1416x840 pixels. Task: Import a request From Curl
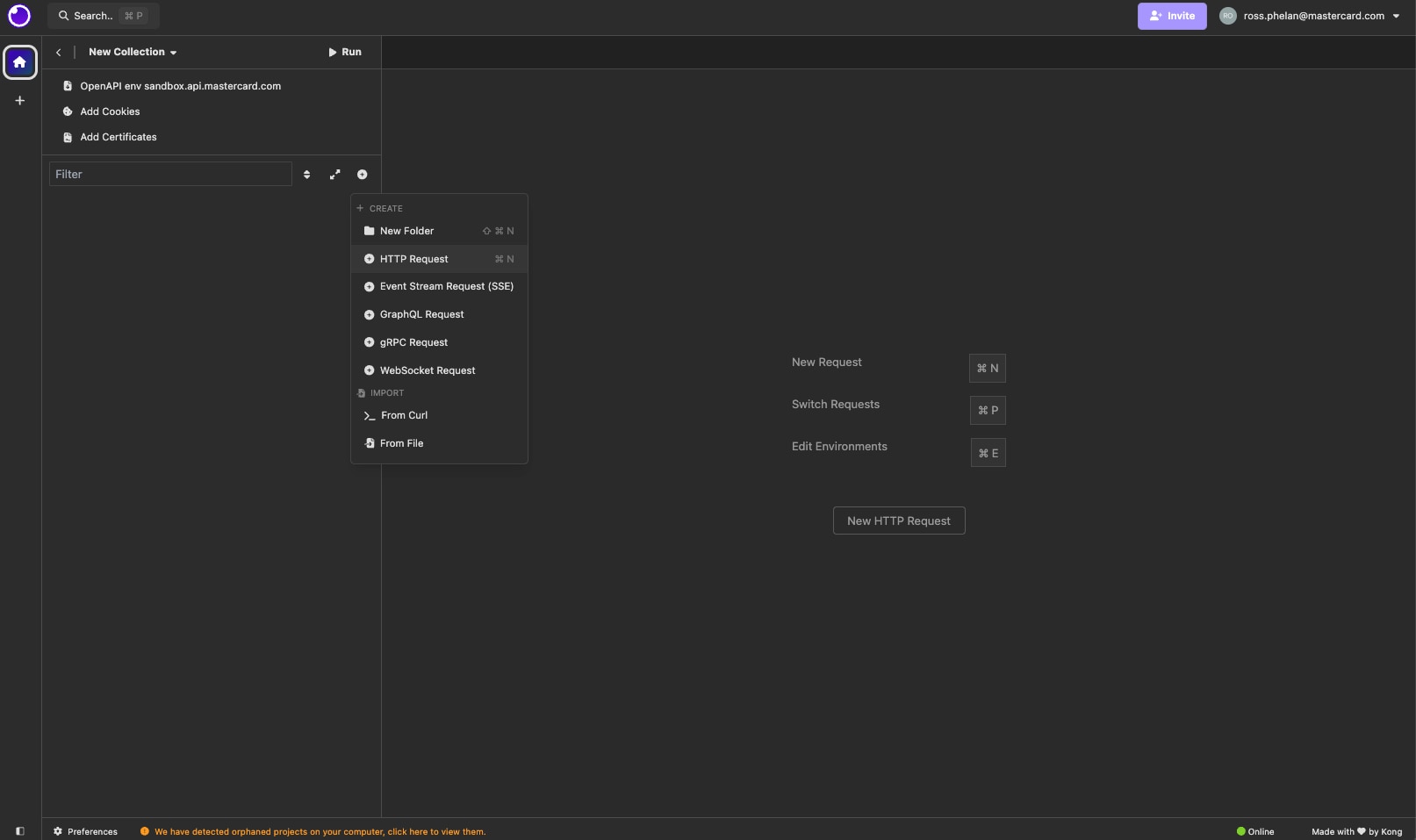404,415
